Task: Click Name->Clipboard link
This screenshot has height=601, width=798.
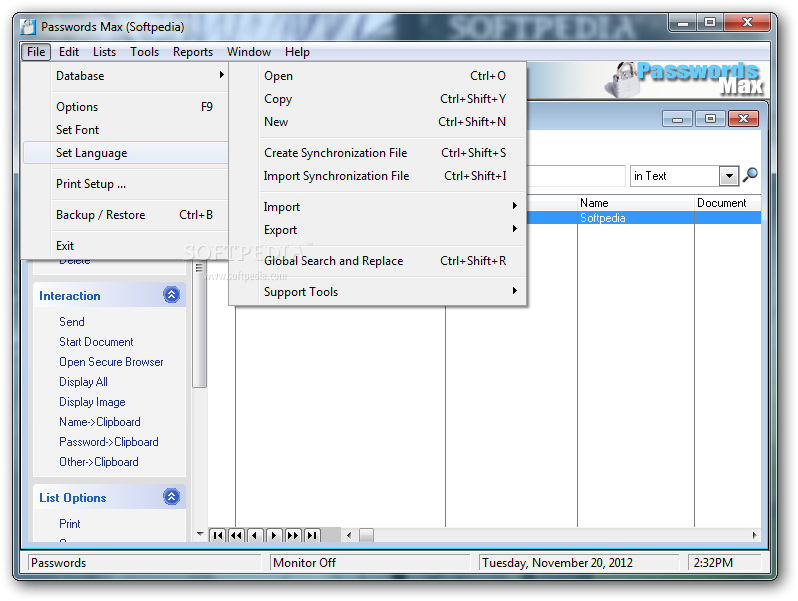Action: click(100, 422)
